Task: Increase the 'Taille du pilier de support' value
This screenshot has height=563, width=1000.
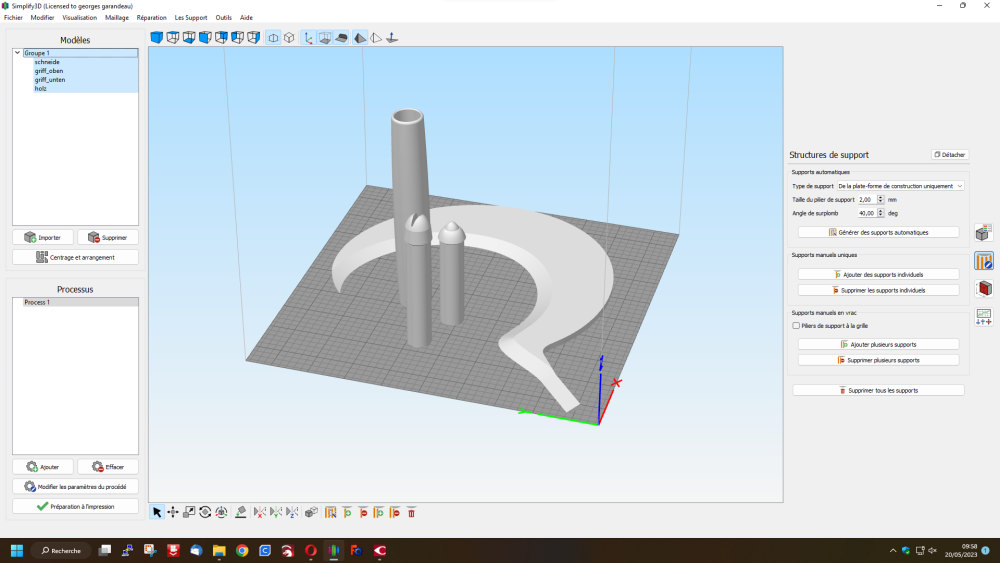Action: (880, 197)
